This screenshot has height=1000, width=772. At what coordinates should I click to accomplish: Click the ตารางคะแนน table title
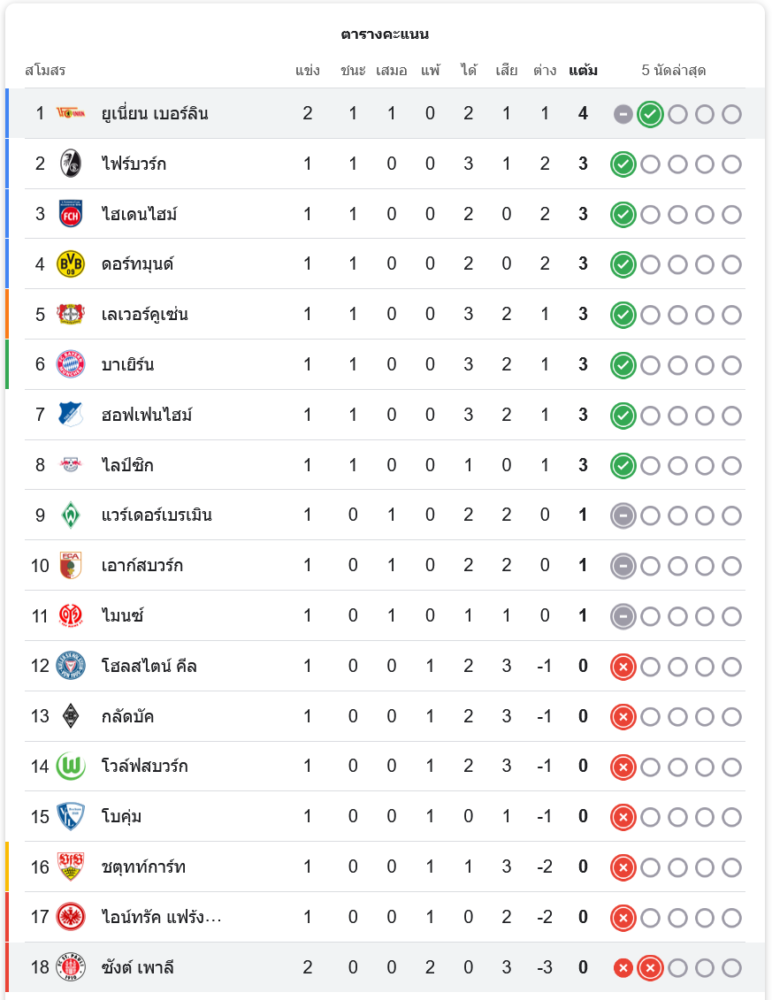point(385,34)
